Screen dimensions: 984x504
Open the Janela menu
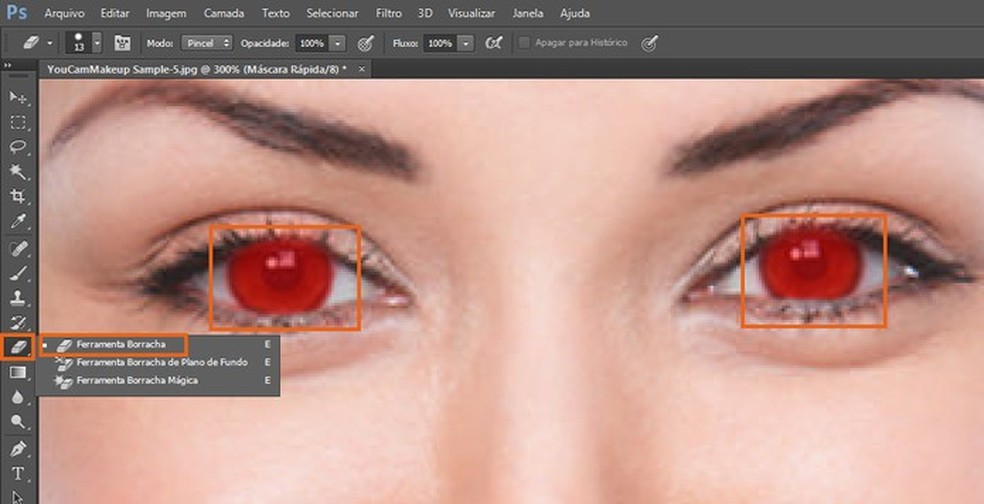pyautogui.click(x=528, y=13)
